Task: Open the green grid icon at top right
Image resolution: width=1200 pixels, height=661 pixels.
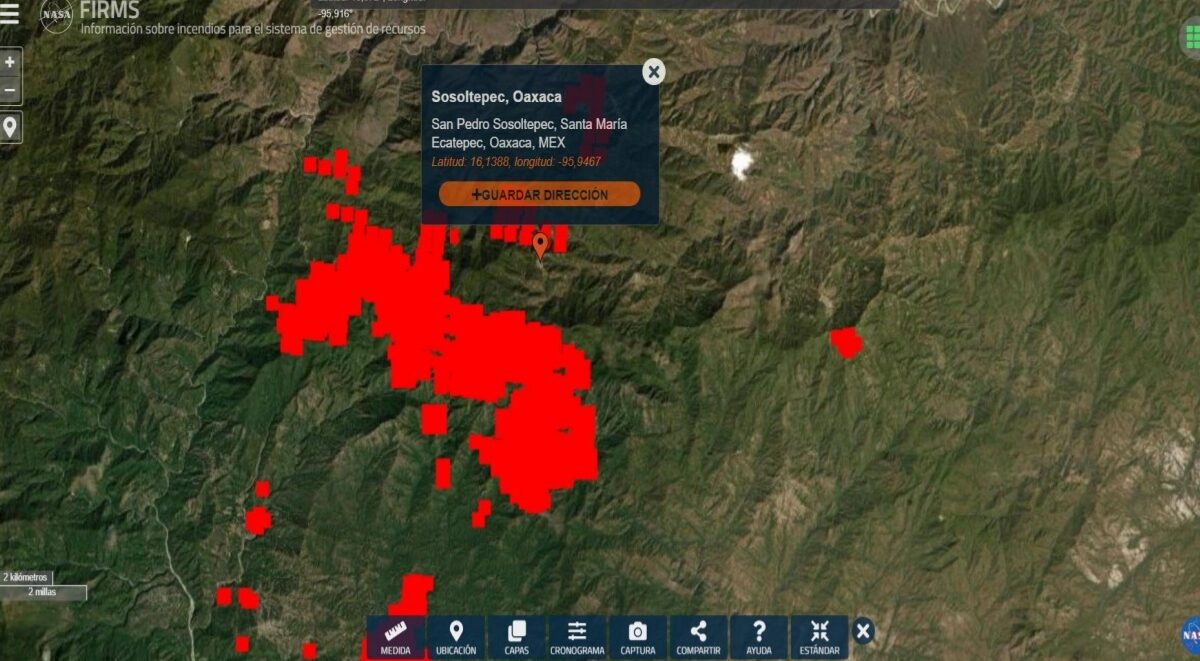Action: [x=1189, y=35]
